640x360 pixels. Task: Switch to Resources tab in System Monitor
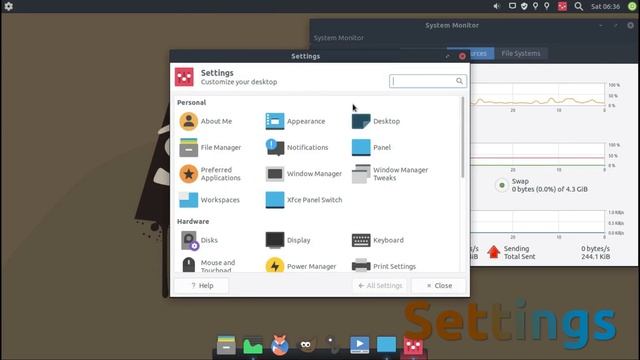point(482,53)
